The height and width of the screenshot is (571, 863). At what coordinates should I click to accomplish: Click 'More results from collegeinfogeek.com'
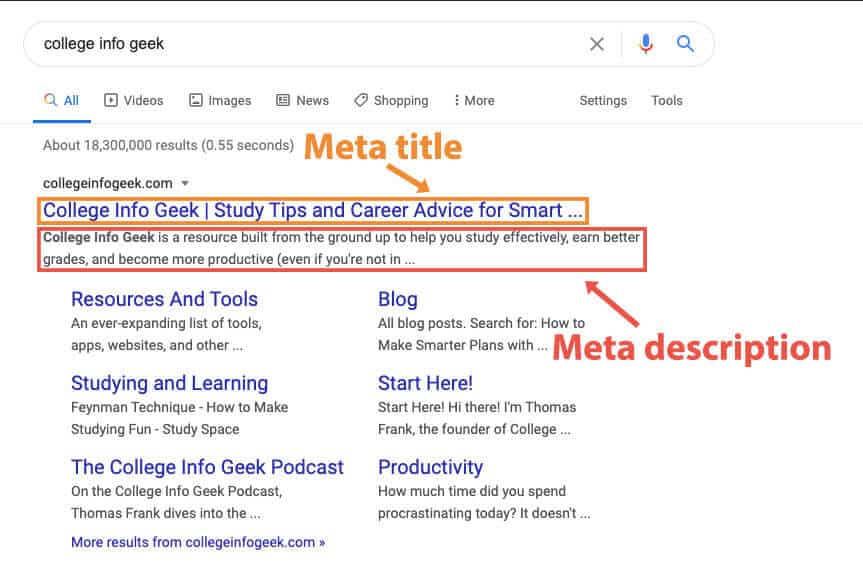coord(198,542)
